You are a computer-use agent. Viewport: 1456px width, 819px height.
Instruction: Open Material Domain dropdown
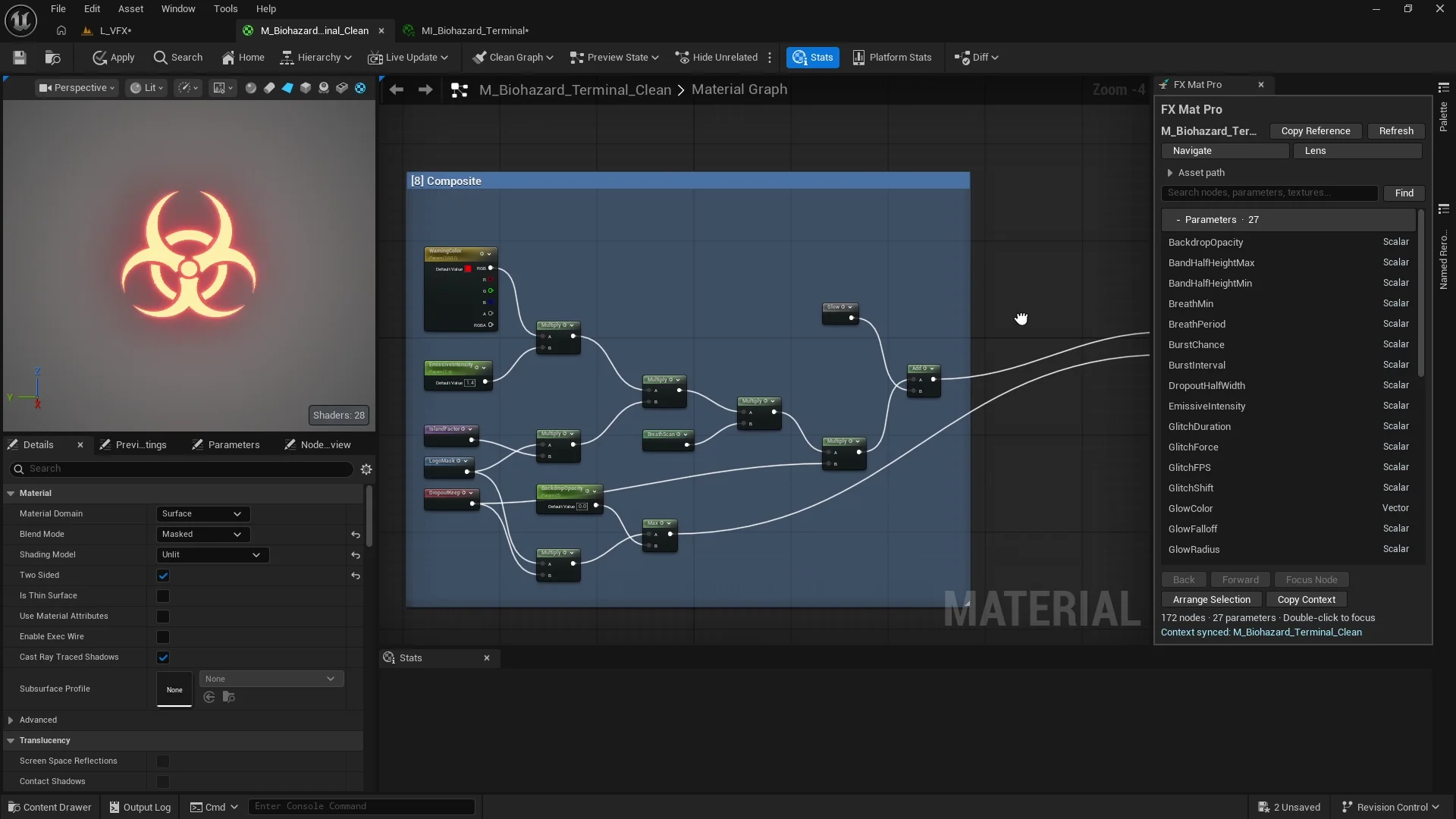[x=202, y=514]
